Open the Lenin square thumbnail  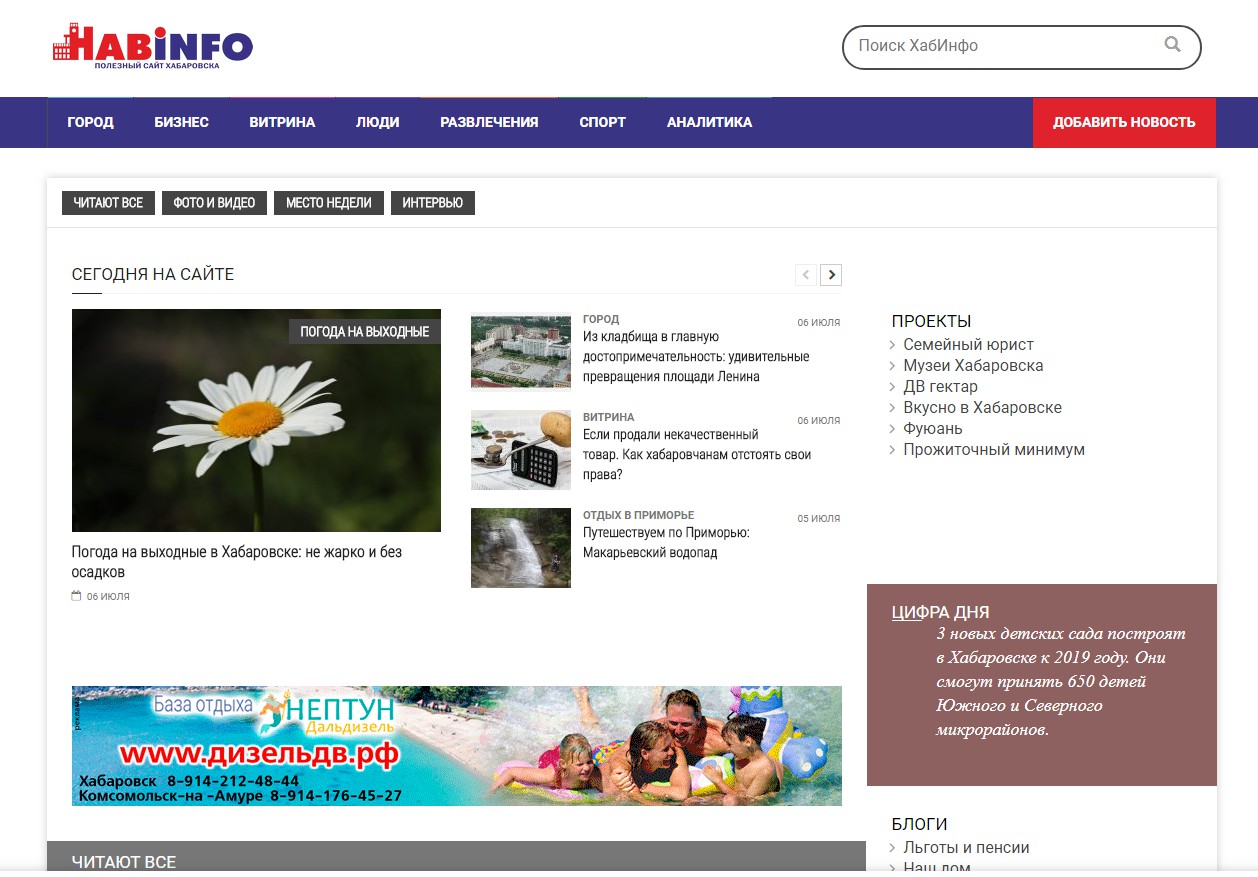(x=521, y=351)
